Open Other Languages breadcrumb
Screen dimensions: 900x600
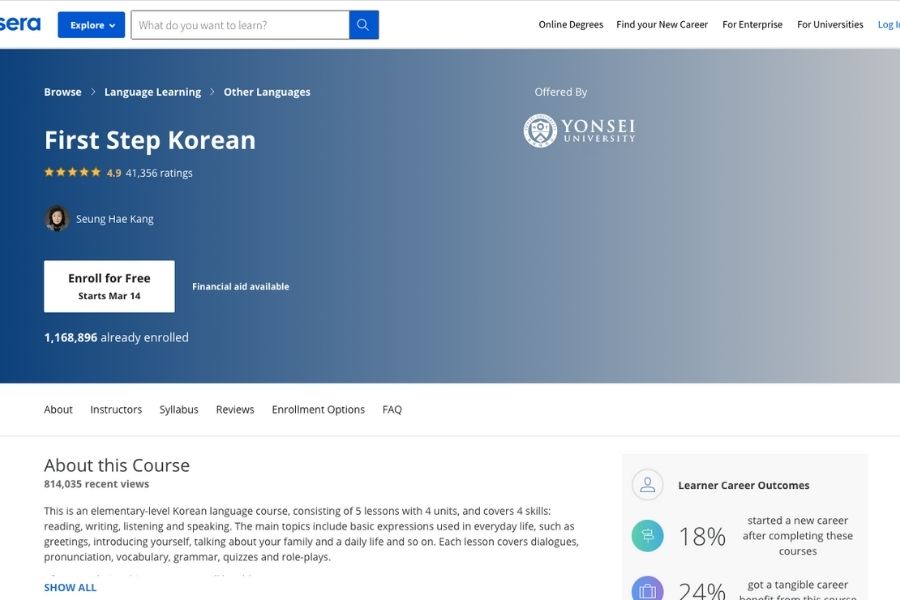click(267, 92)
